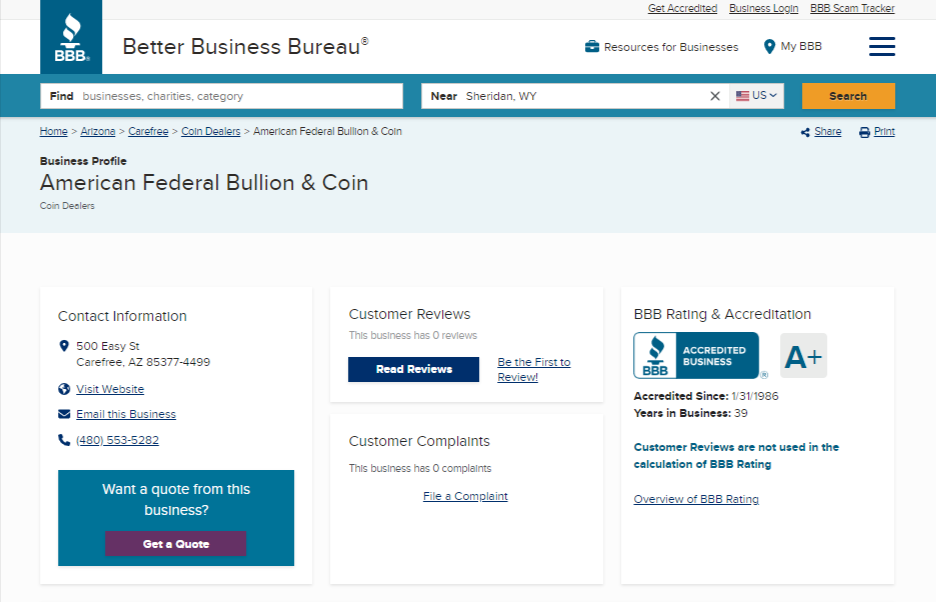Click the BBB Accredited Business seal

click(696, 355)
